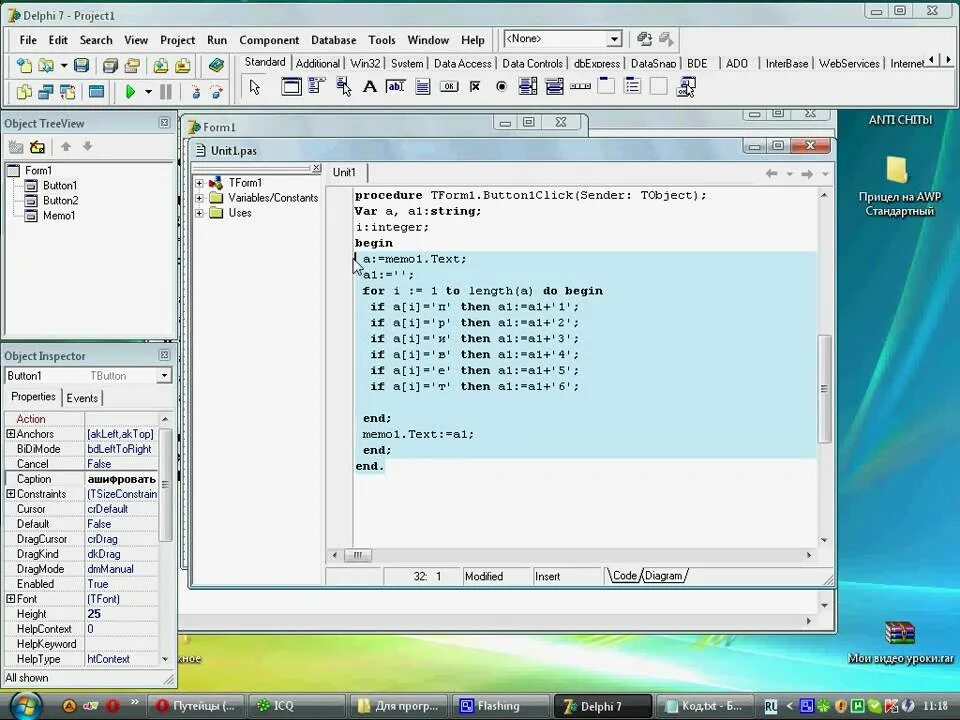The height and width of the screenshot is (720, 960).
Task: Click the View Form toolbar icon
Action: pos(46,92)
